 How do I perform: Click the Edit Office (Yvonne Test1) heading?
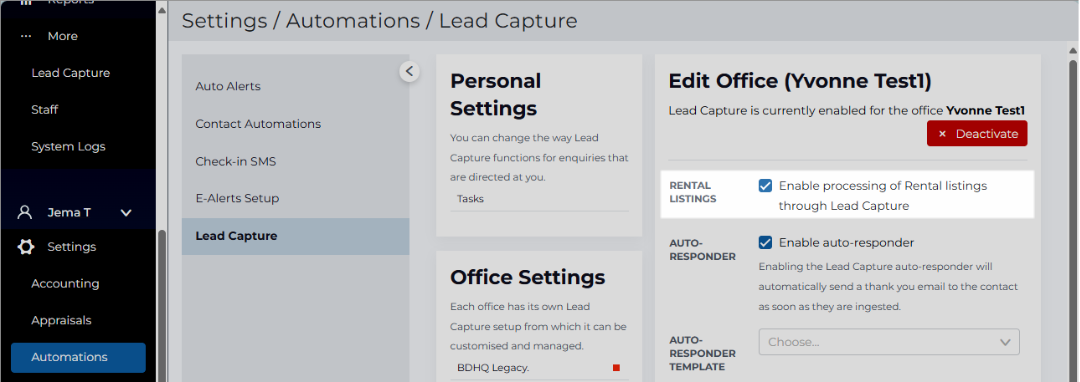[800, 81]
